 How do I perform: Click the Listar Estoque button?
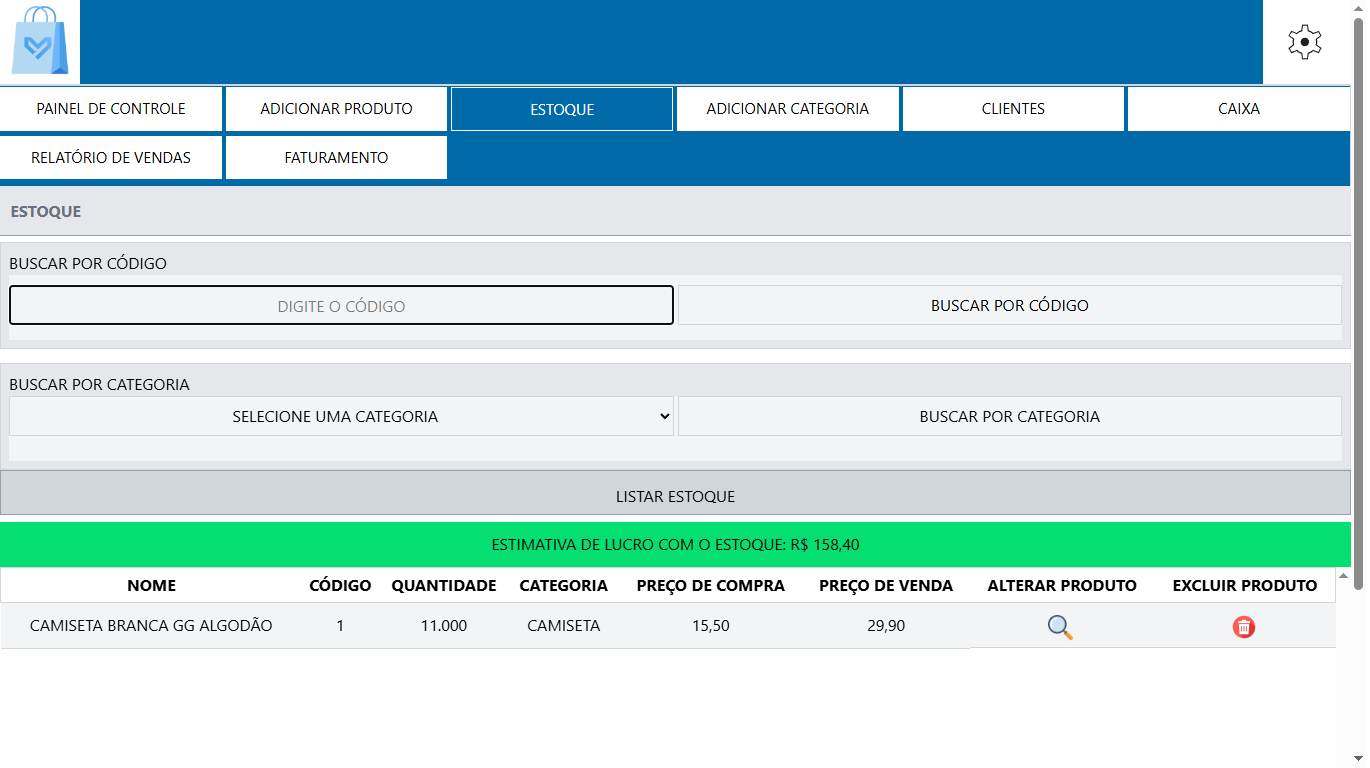tap(675, 496)
